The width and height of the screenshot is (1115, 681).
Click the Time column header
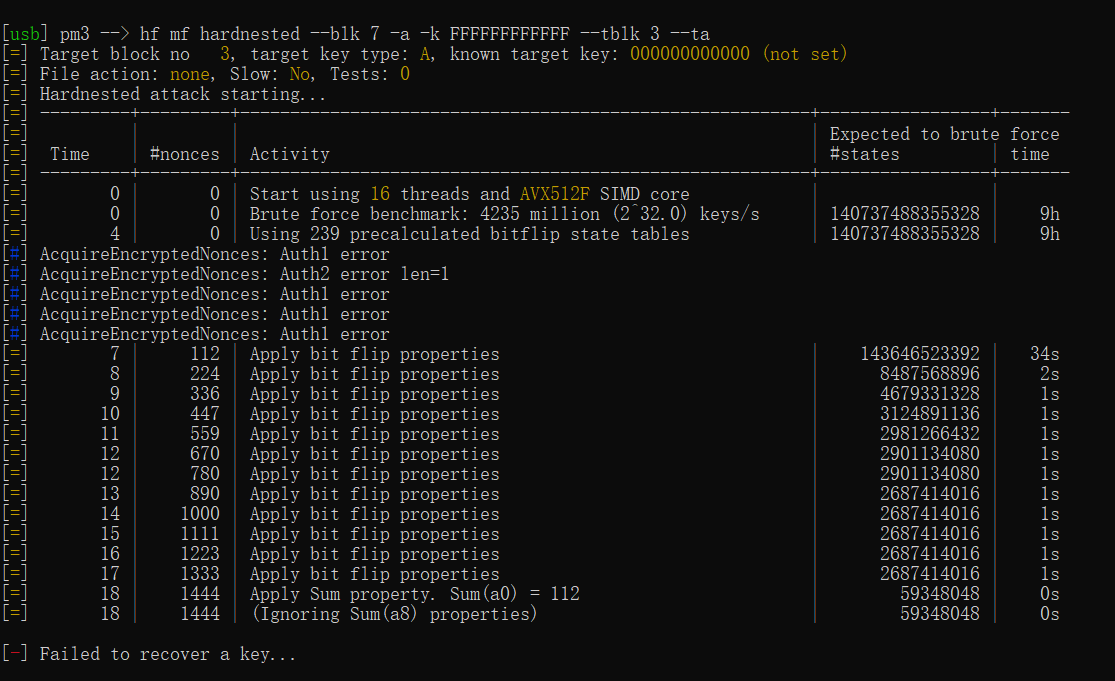pyautogui.click(x=69, y=154)
